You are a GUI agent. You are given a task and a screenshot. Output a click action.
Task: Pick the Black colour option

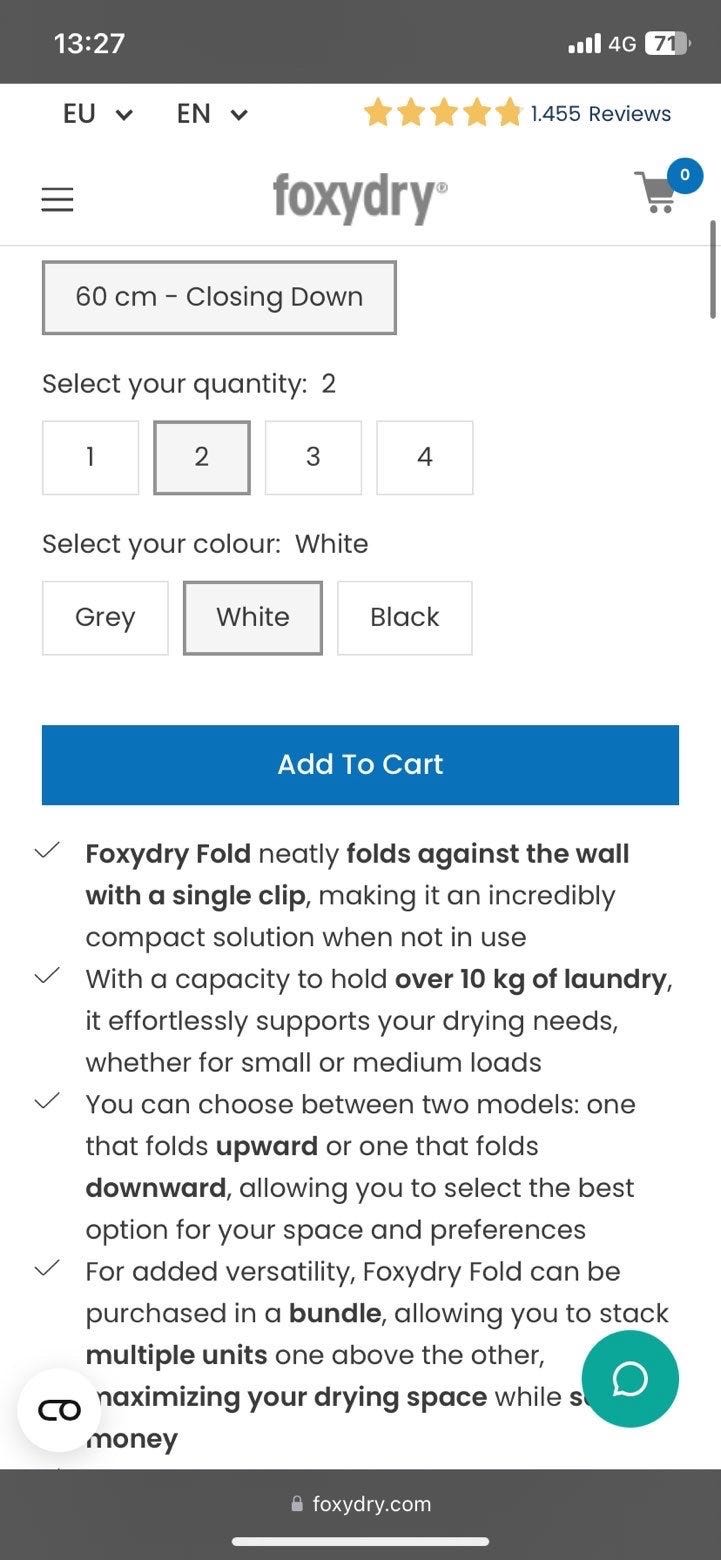[405, 617]
